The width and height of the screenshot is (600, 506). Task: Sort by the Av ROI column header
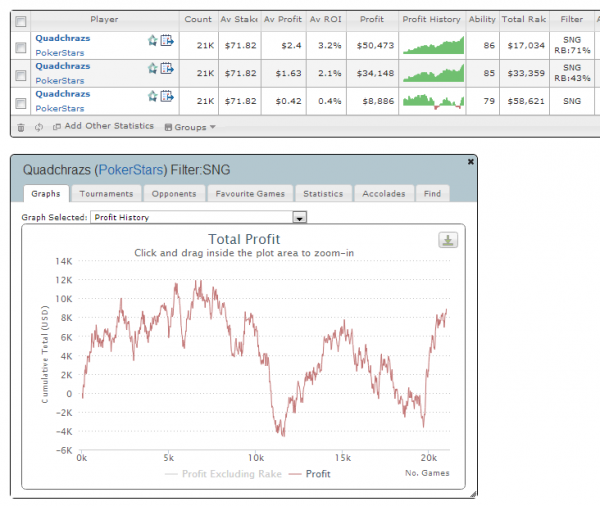[x=326, y=20]
